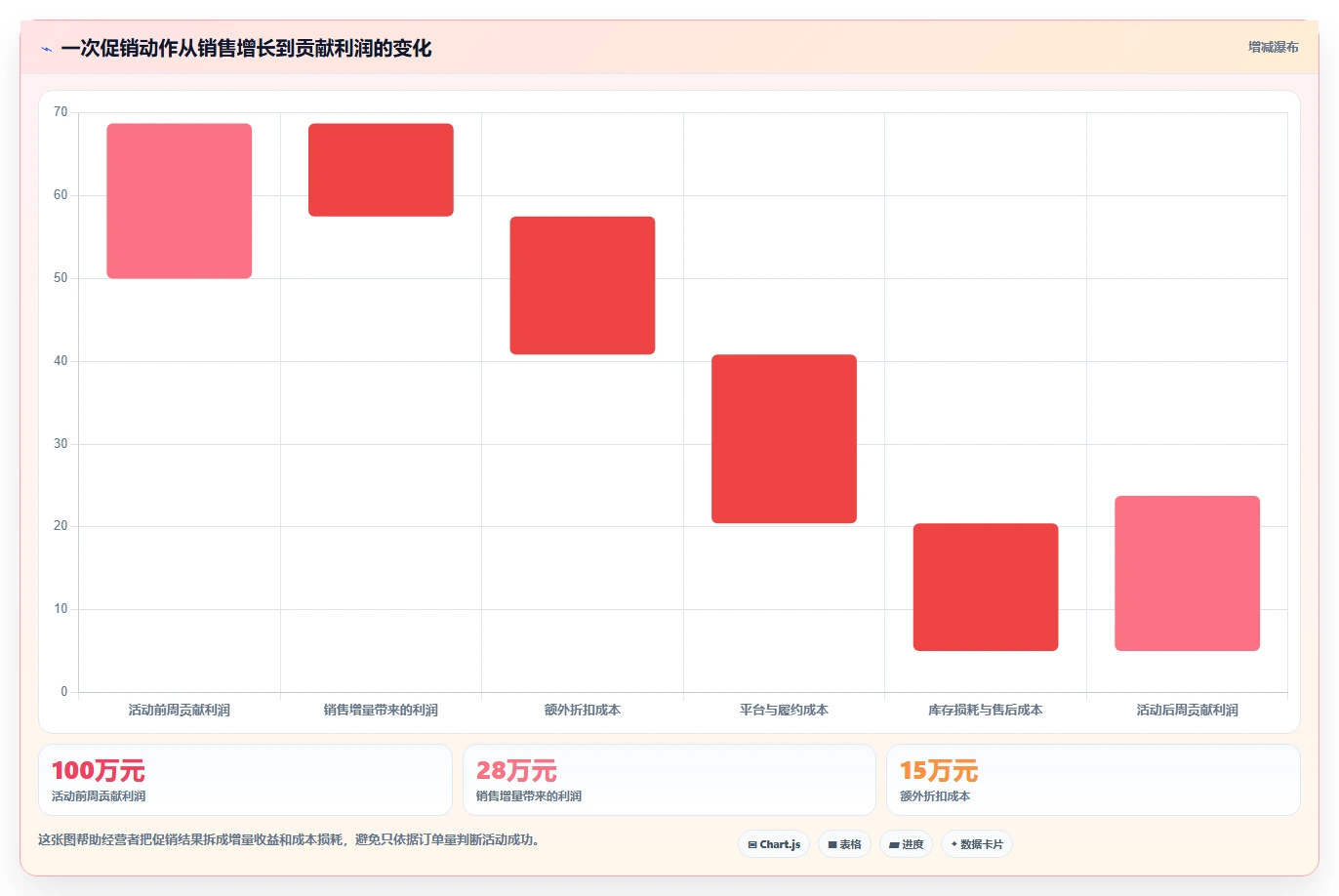
Task: Click the 15万元 stat card
Action: point(1093,780)
